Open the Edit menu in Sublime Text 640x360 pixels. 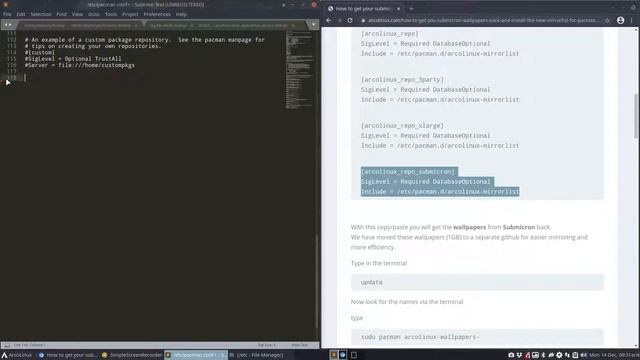21,14
